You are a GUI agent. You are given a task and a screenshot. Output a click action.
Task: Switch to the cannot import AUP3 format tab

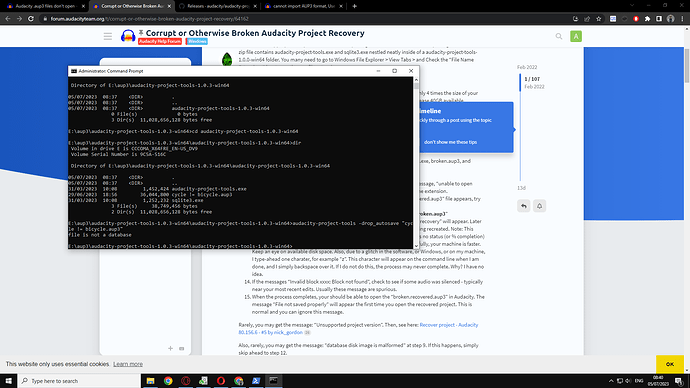(x=304, y=6)
